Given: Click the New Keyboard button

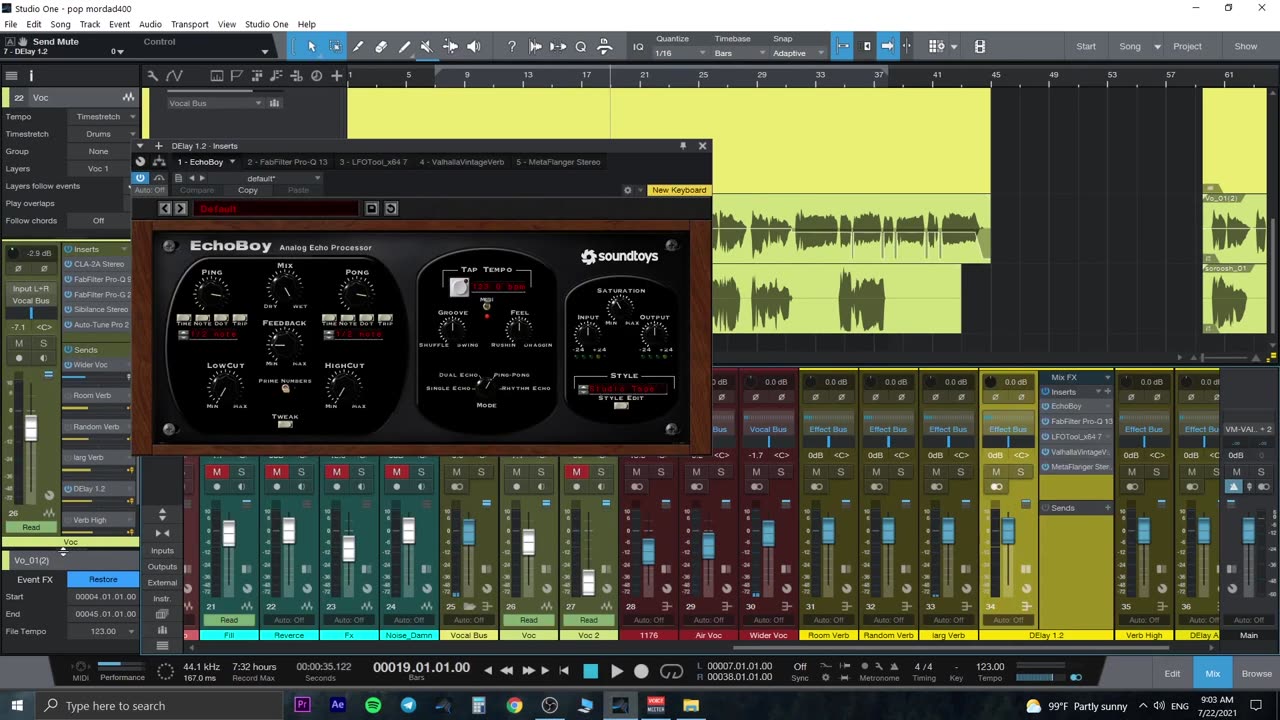Looking at the screenshot, I should tap(679, 190).
